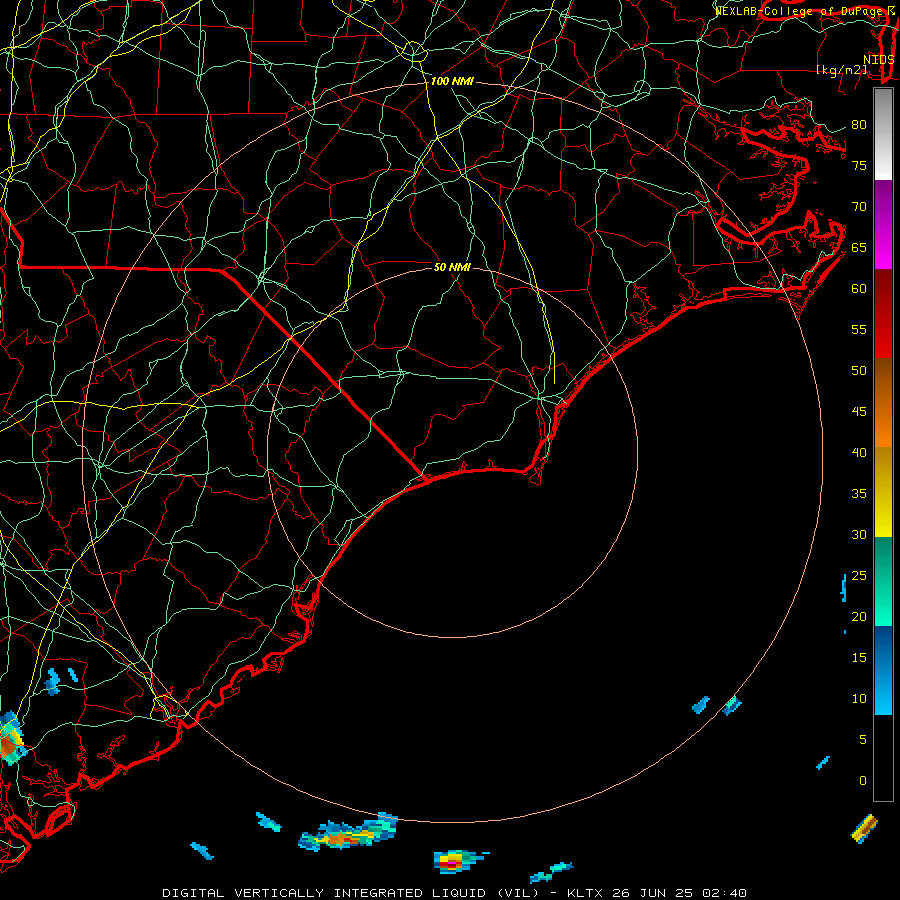Viewport: 900px width, 900px height.
Task: Click the 5 value on the VIL scale
Action: (863, 739)
